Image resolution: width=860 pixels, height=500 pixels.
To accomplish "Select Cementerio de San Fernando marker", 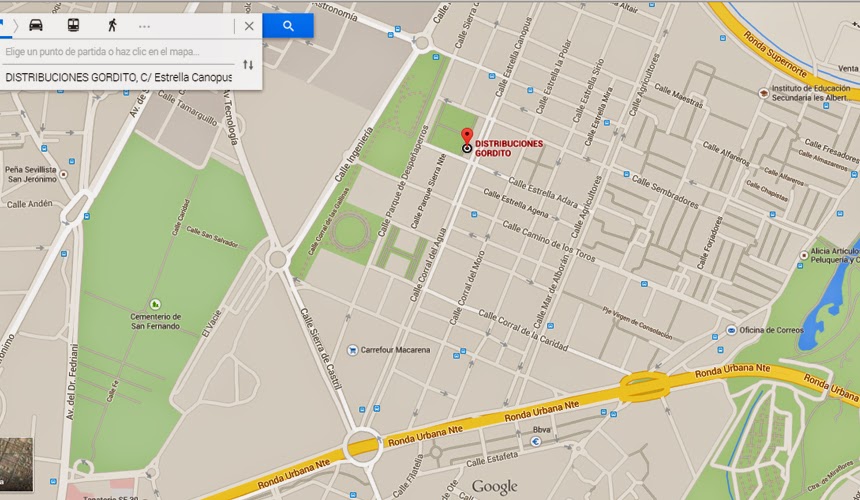I will [x=155, y=304].
